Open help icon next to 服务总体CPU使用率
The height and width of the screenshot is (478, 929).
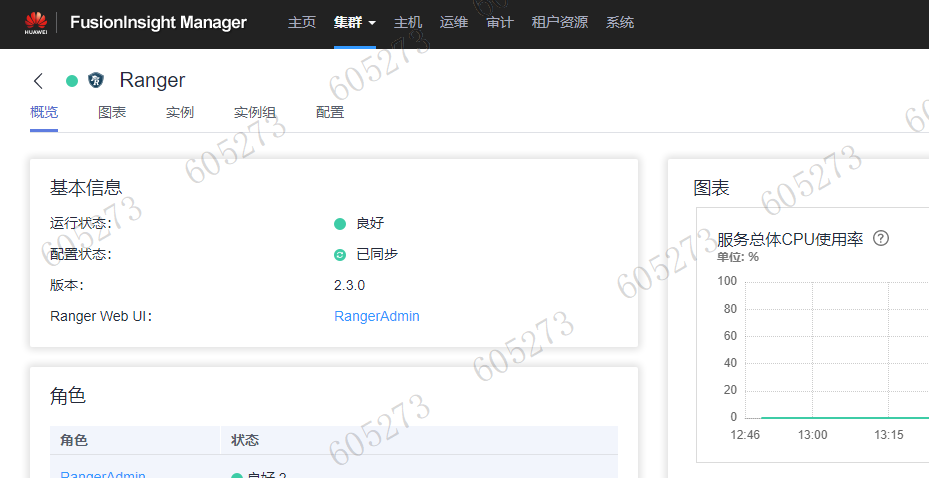coord(881,238)
